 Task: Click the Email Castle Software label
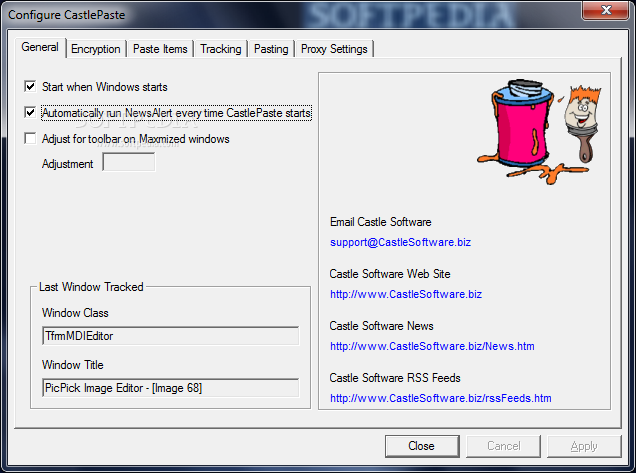point(380,222)
